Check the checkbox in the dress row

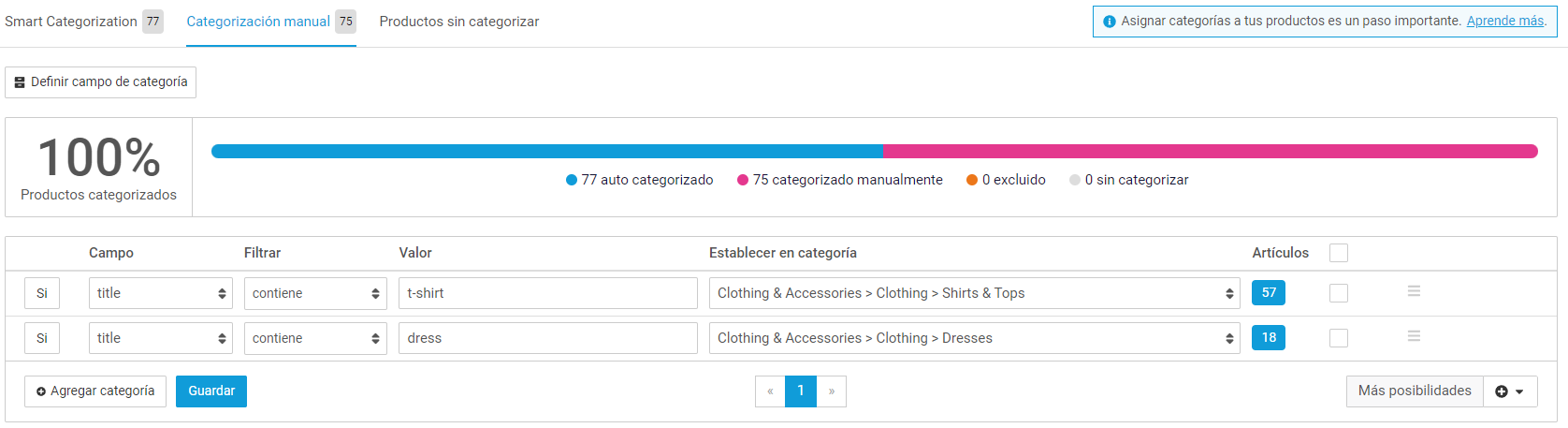point(1339,338)
